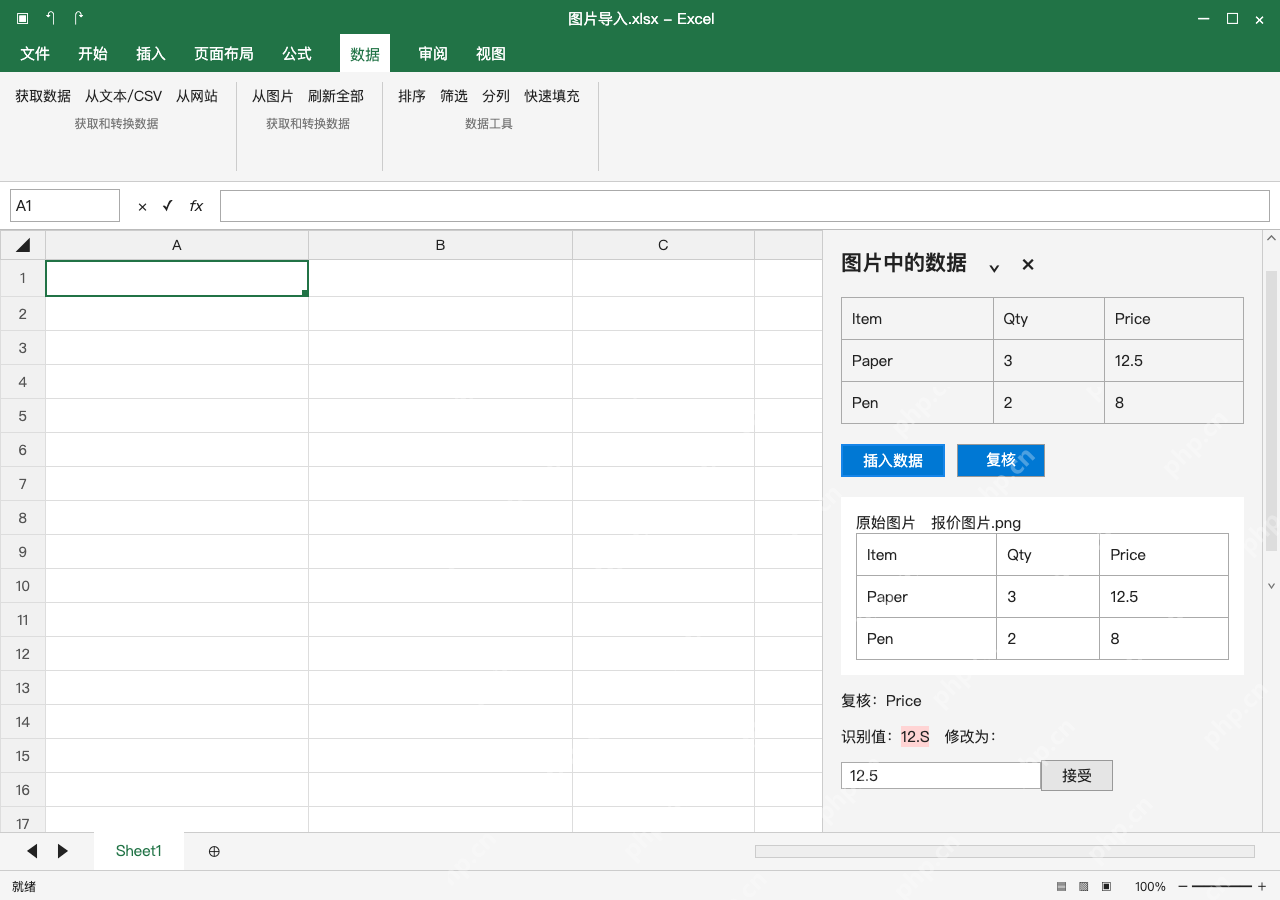Click the 复核 button
The height and width of the screenshot is (900, 1280).
pos(1001,460)
